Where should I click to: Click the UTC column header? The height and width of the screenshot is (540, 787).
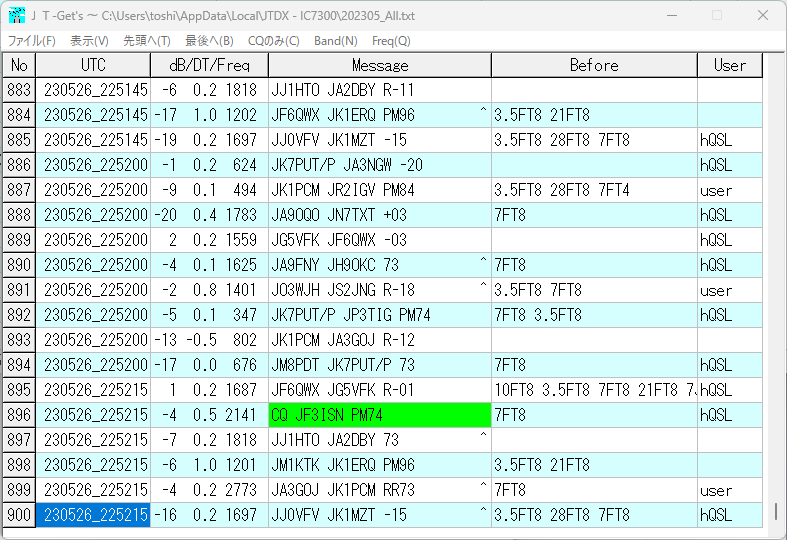93,65
